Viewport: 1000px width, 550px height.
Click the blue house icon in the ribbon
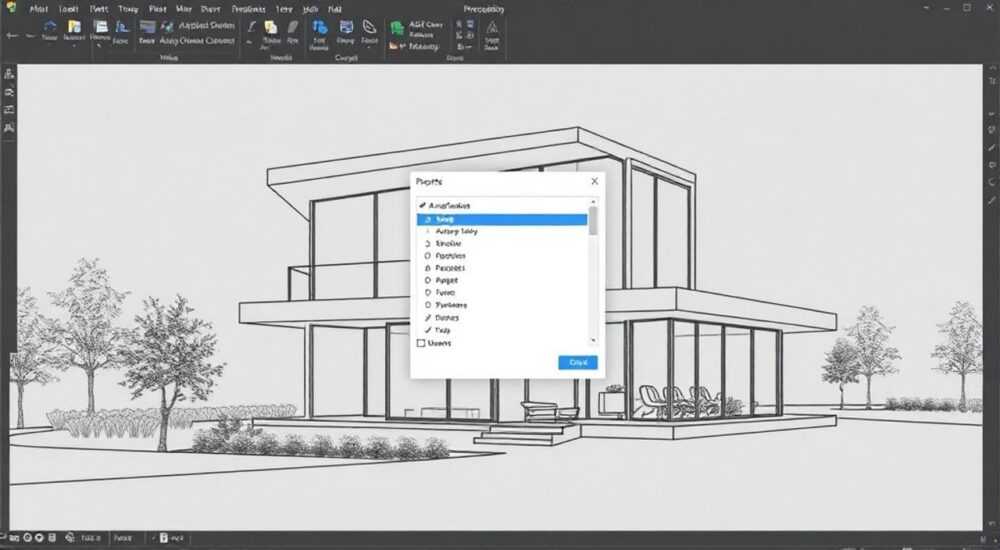[50, 27]
